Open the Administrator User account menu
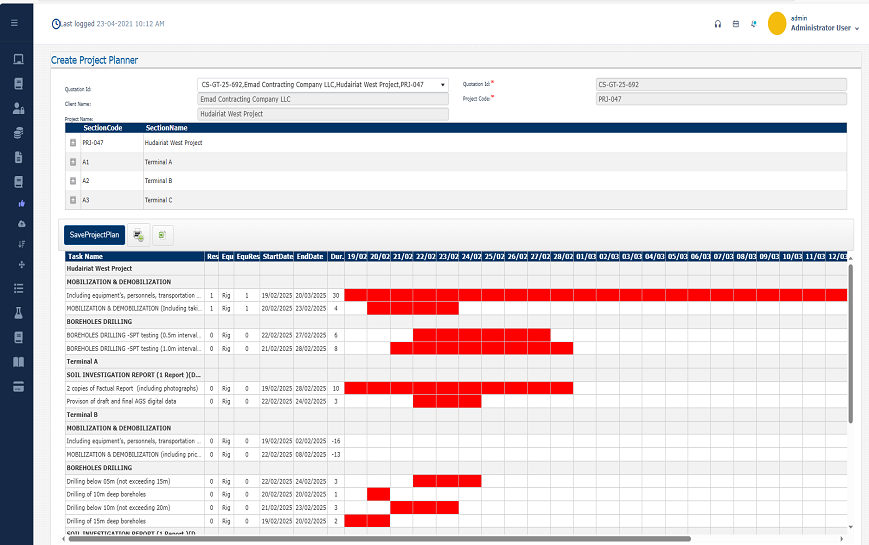Screen dimensions: 869x545 point(824,28)
